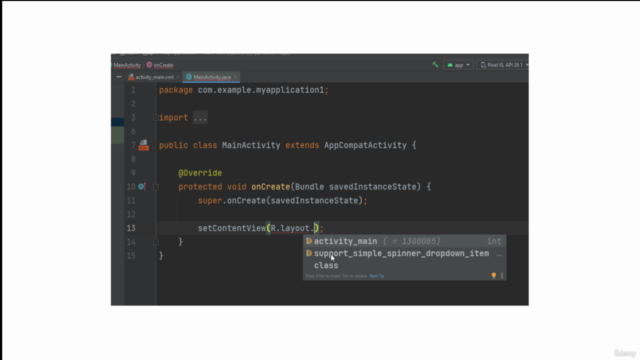Collapse the tool window with the minus icon

coord(119,77)
